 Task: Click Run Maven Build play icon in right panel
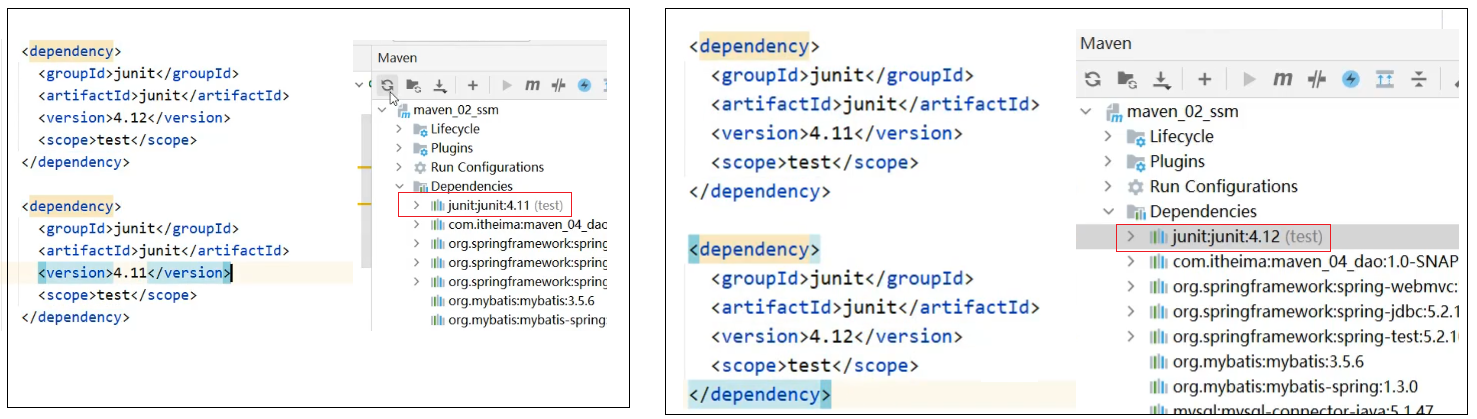pos(1249,79)
